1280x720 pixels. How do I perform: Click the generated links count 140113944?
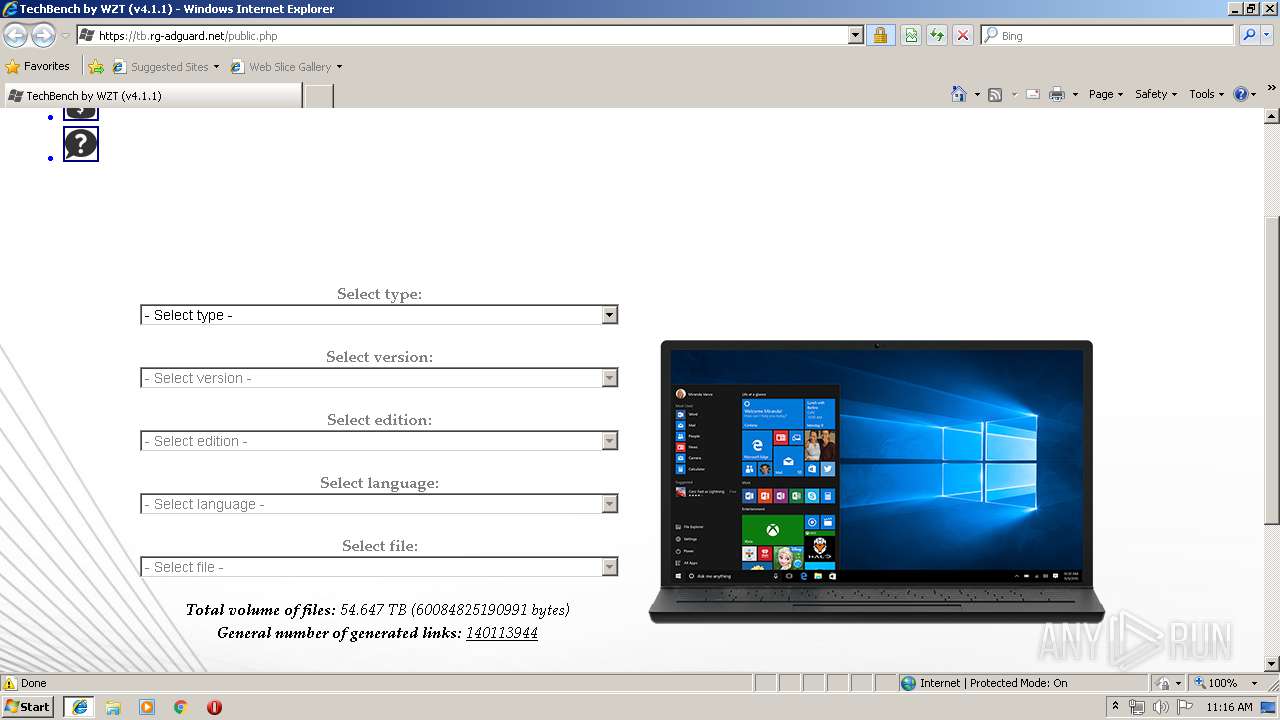click(x=502, y=633)
